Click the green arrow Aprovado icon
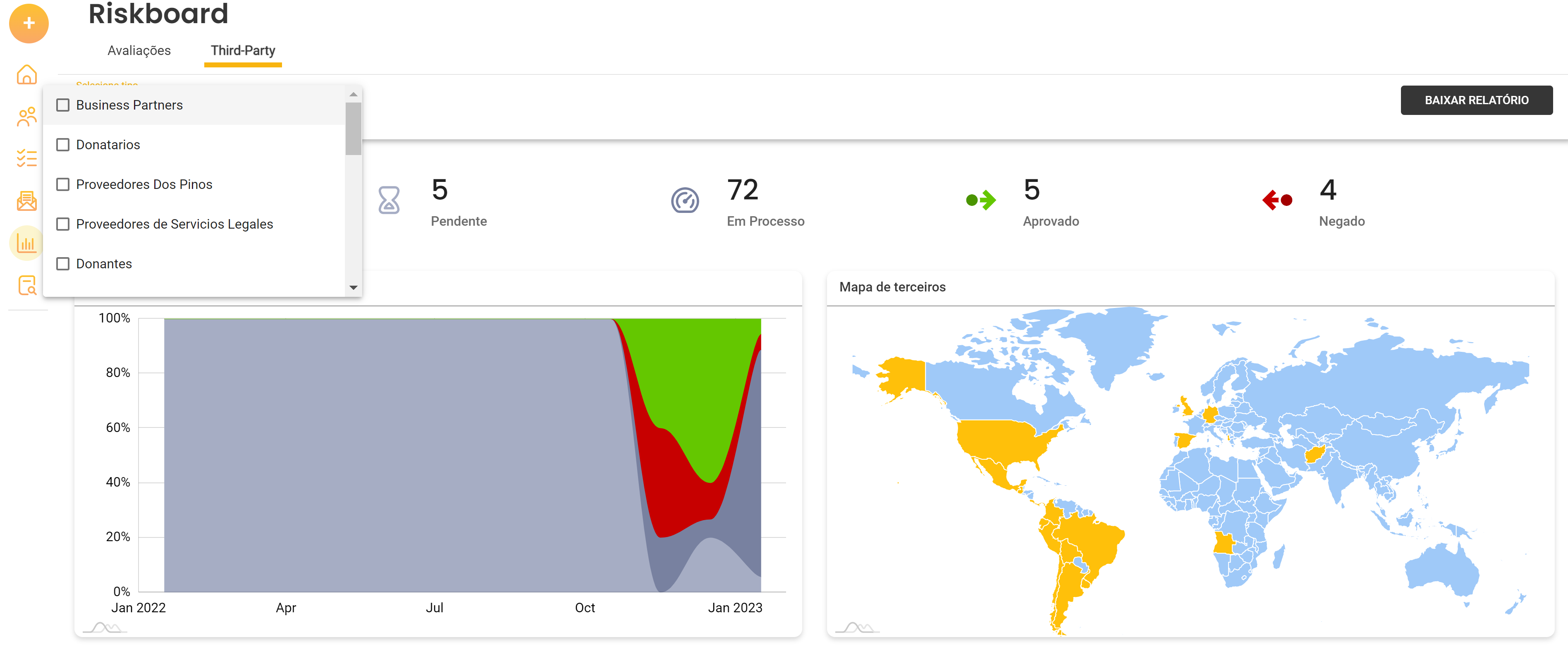This screenshot has width=1568, height=647. click(x=980, y=200)
